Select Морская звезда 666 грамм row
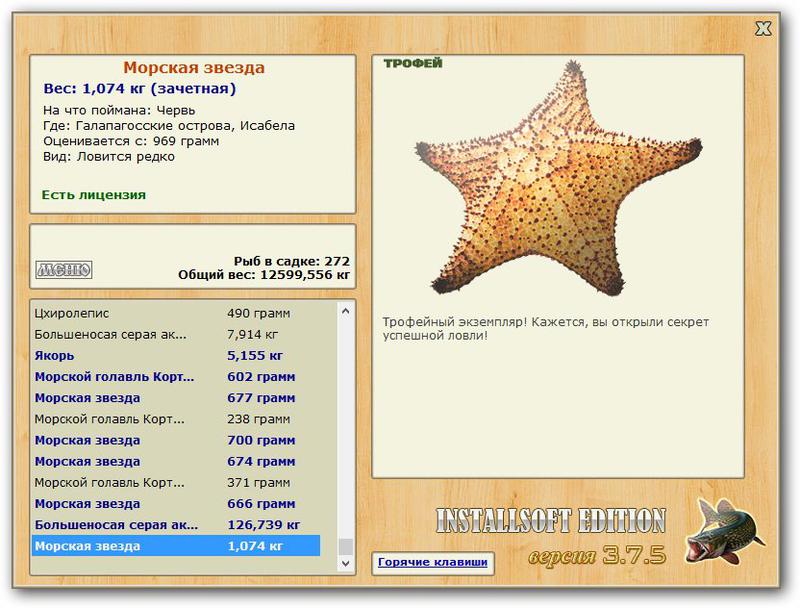800x608 pixels. [x=176, y=504]
